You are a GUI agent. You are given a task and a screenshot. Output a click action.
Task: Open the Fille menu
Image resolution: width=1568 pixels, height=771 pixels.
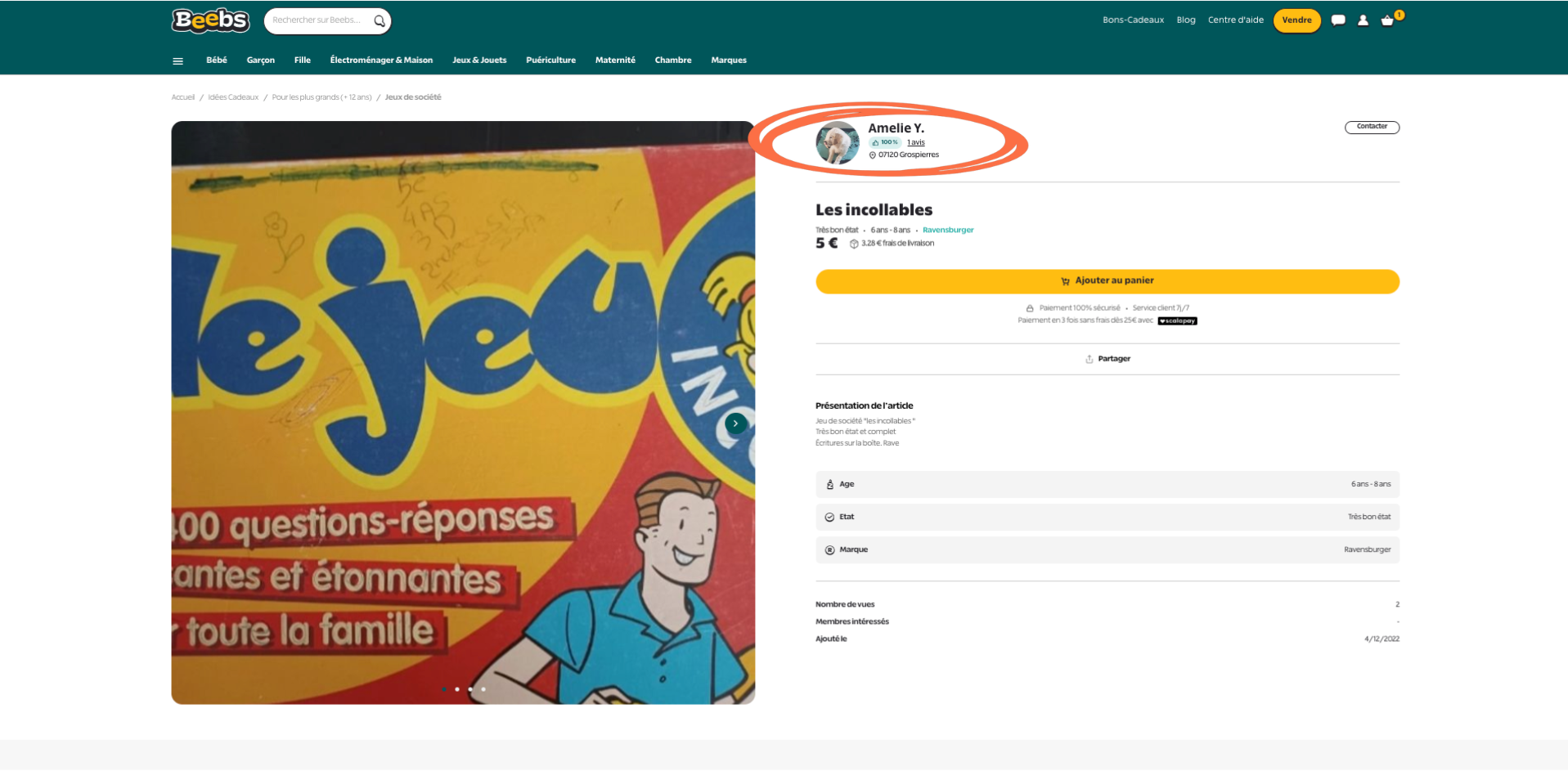tap(303, 61)
